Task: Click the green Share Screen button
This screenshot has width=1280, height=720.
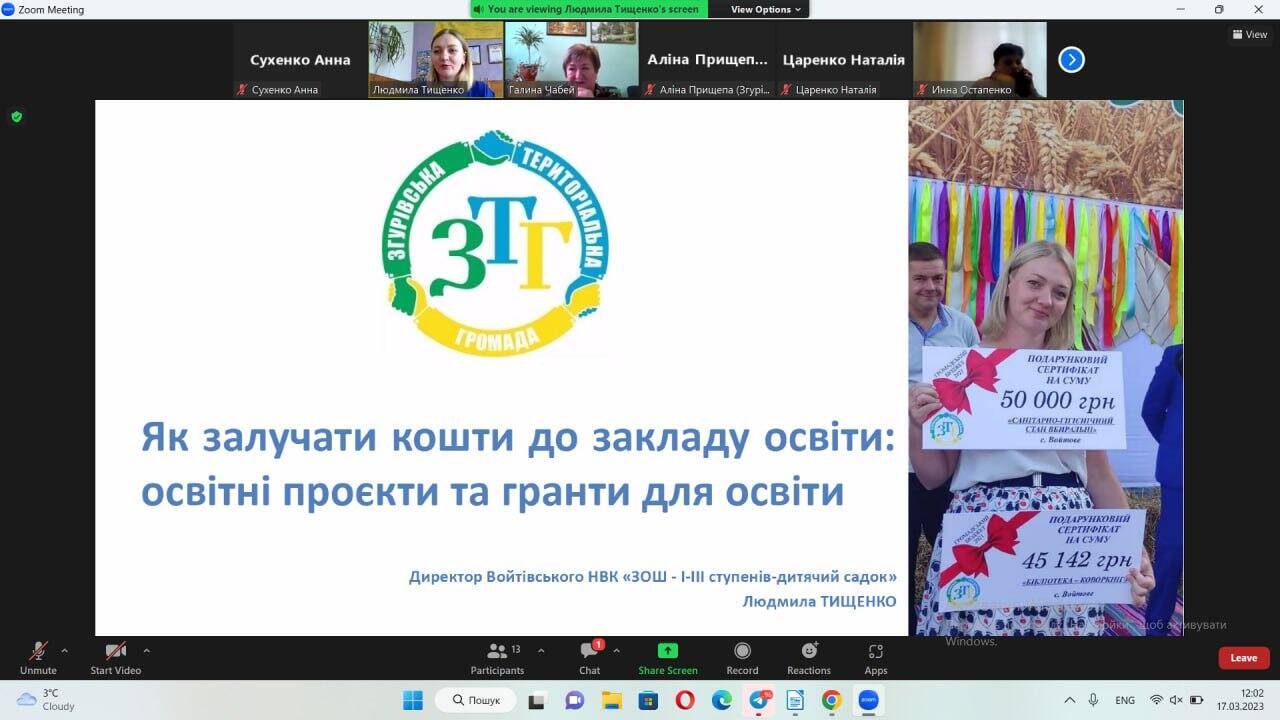Action: point(668,658)
